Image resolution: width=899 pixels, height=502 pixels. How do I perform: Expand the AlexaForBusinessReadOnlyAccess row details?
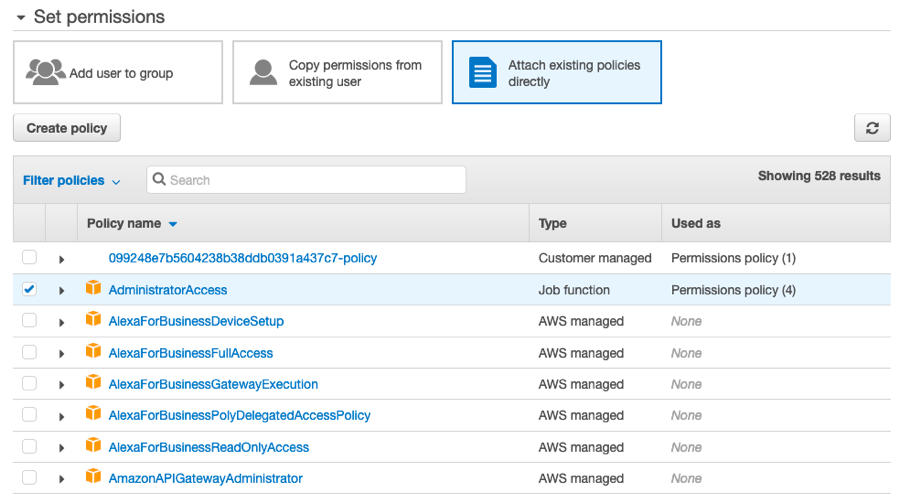pos(61,448)
